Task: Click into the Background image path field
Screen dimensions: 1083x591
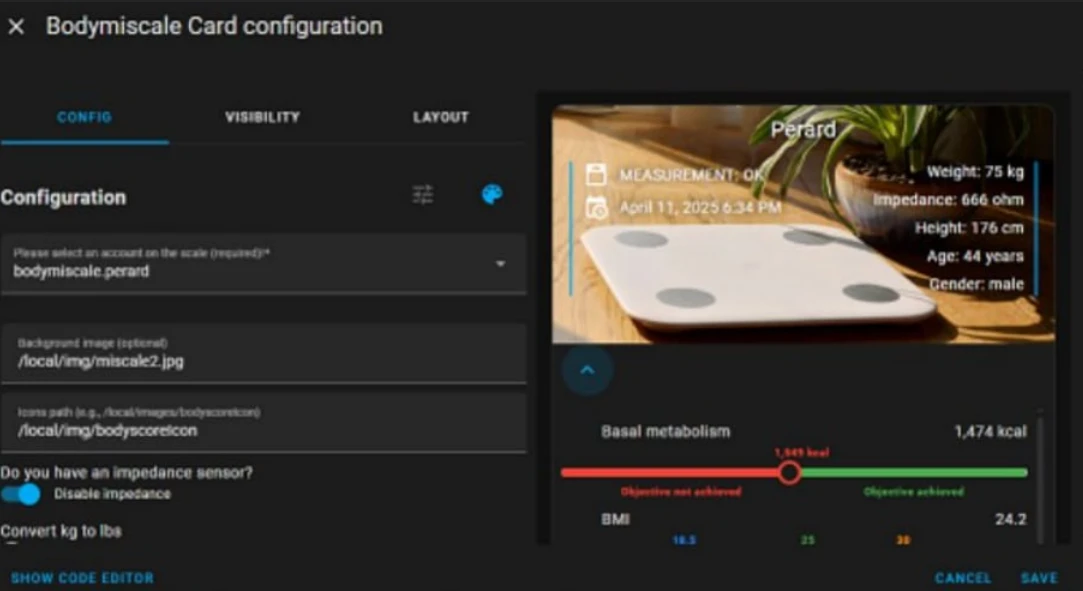Action: [x=263, y=353]
